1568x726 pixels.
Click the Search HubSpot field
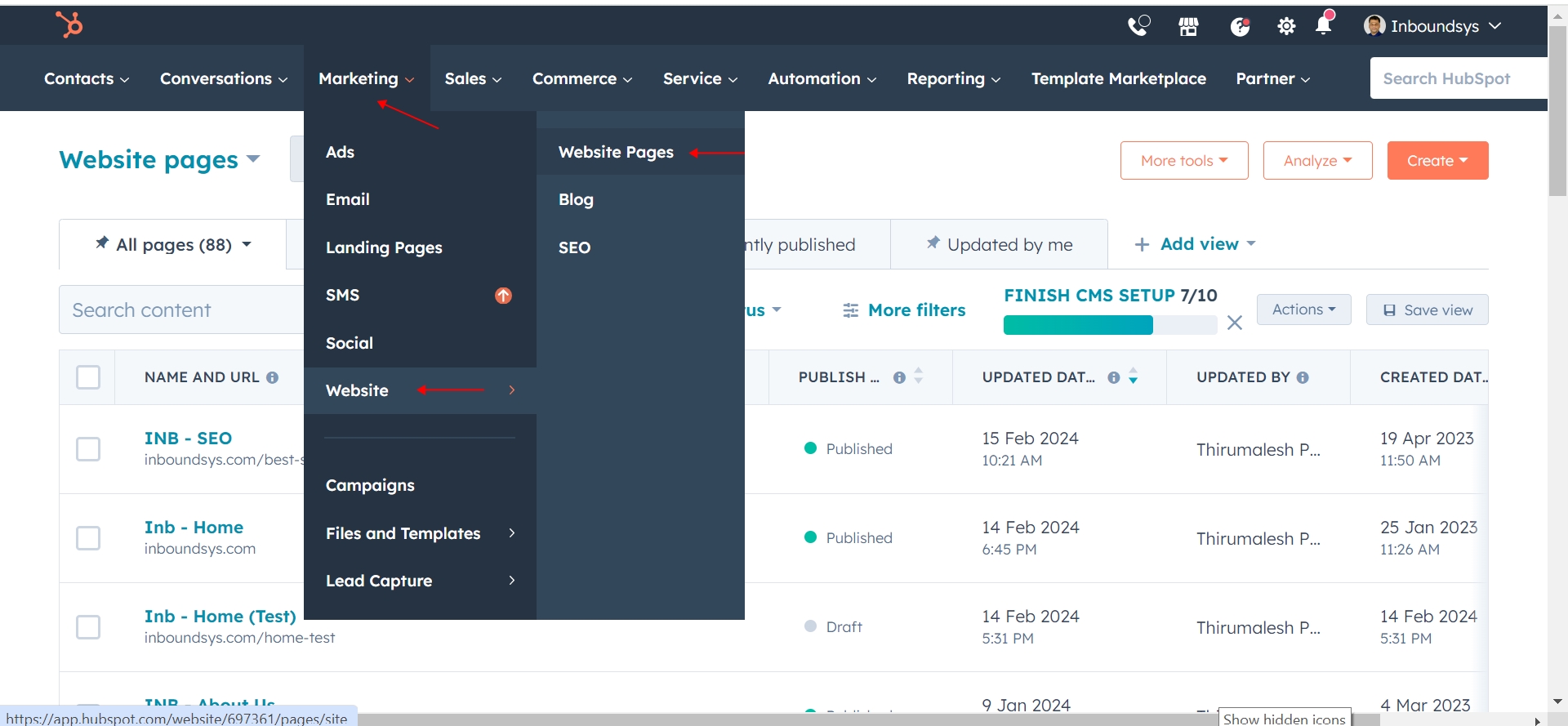(x=1459, y=78)
